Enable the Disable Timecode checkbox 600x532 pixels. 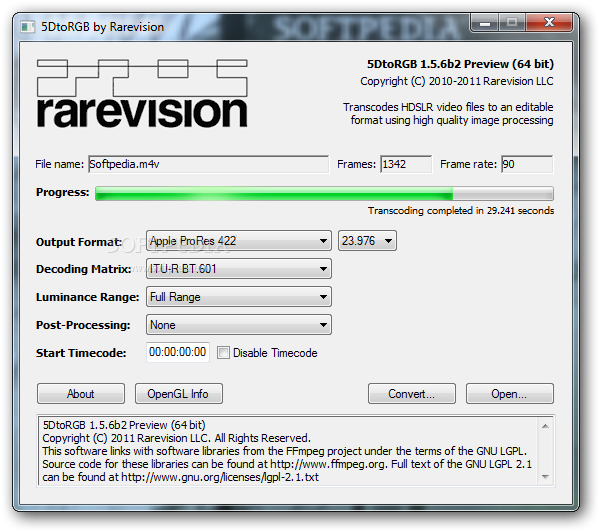[223, 352]
